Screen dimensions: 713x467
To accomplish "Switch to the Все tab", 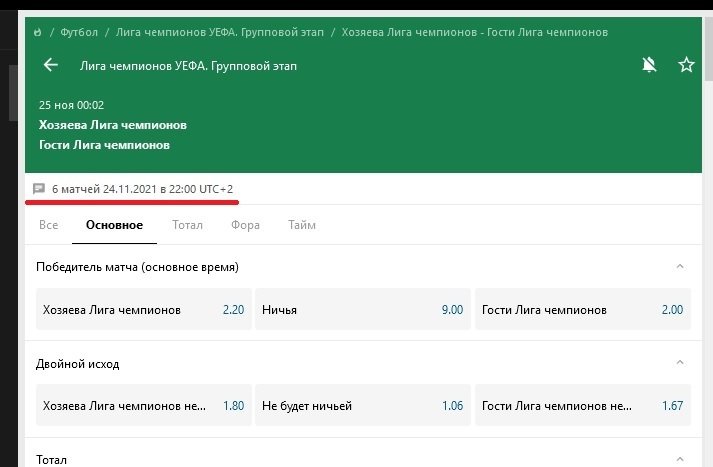I will (48, 225).
